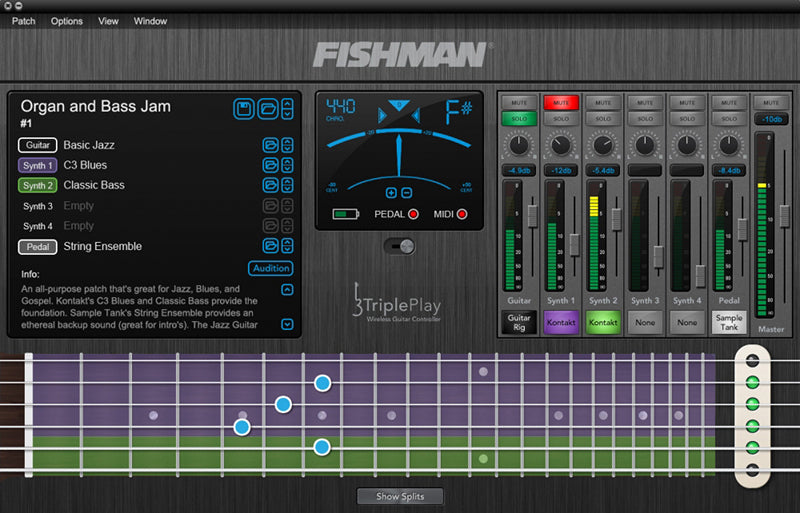The image size is (800, 513).
Task: Click the load folder icon for String Ensemble
Action: pyautogui.click(x=271, y=246)
